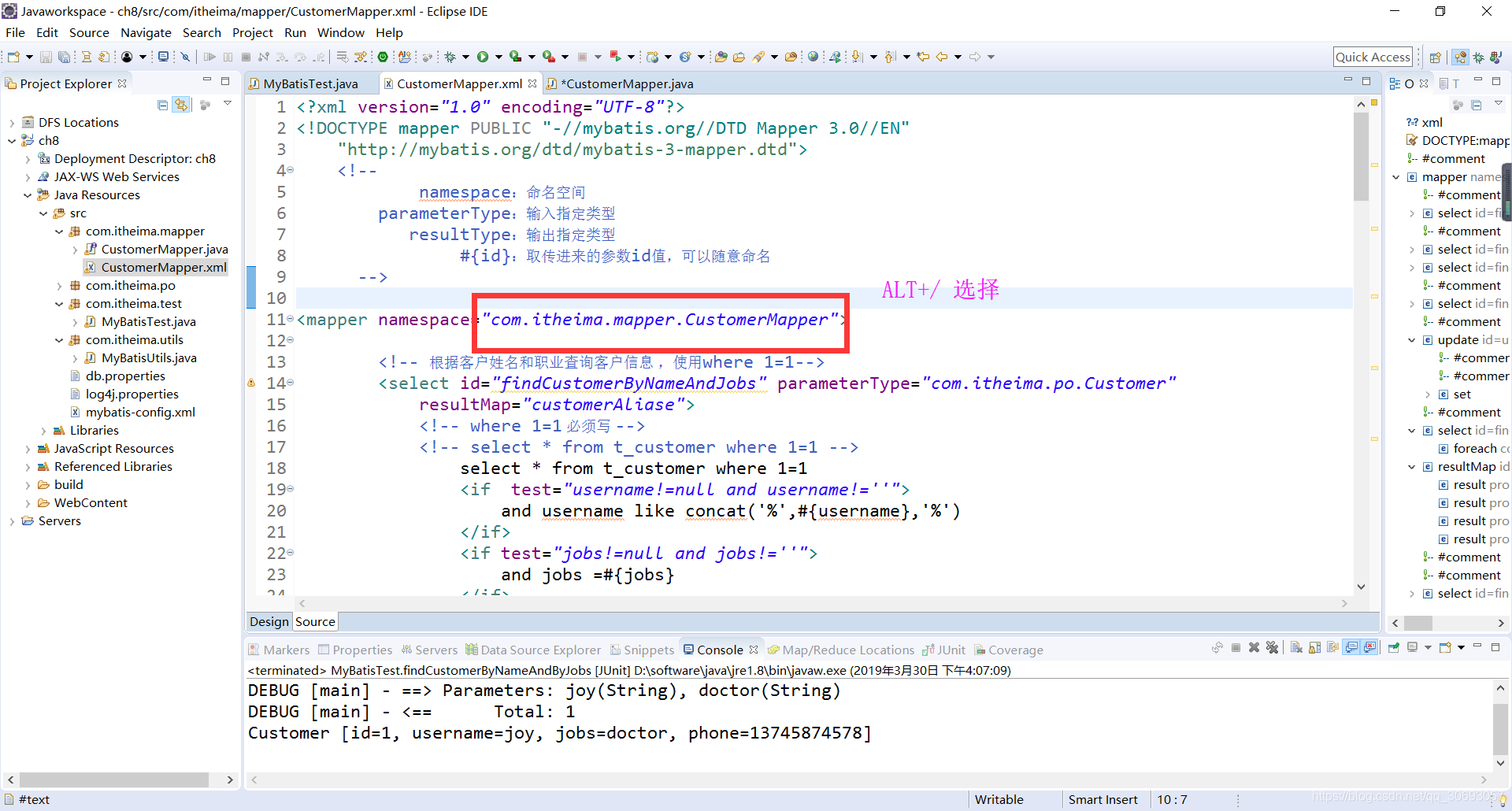This screenshot has height=811, width=1512.
Task: Open the Run configurations dropdown arrow
Action: pyautogui.click(x=498, y=56)
